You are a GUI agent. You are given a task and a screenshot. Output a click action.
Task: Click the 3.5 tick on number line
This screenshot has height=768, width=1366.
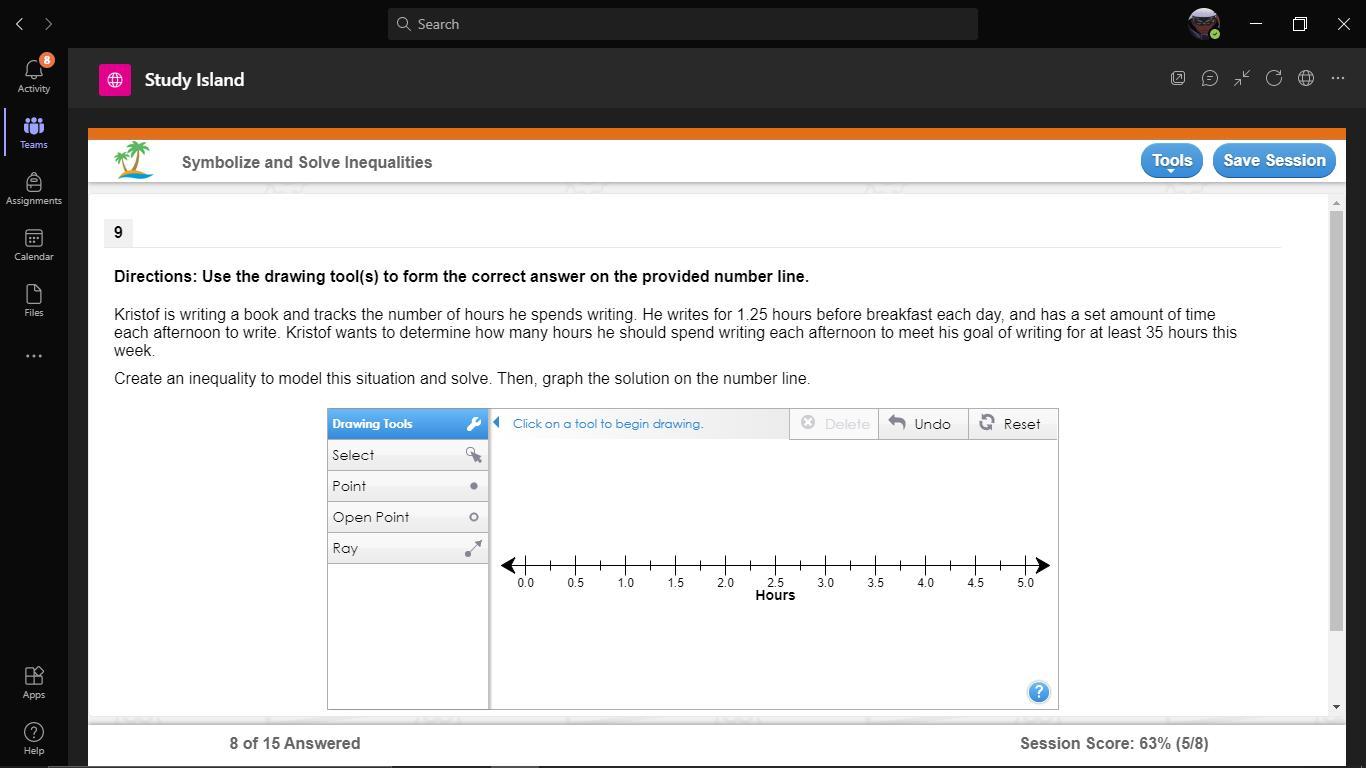pos(875,566)
